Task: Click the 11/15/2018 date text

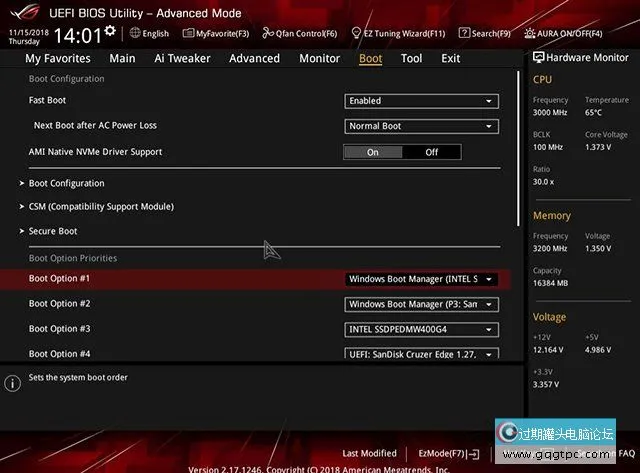Action: point(29,32)
